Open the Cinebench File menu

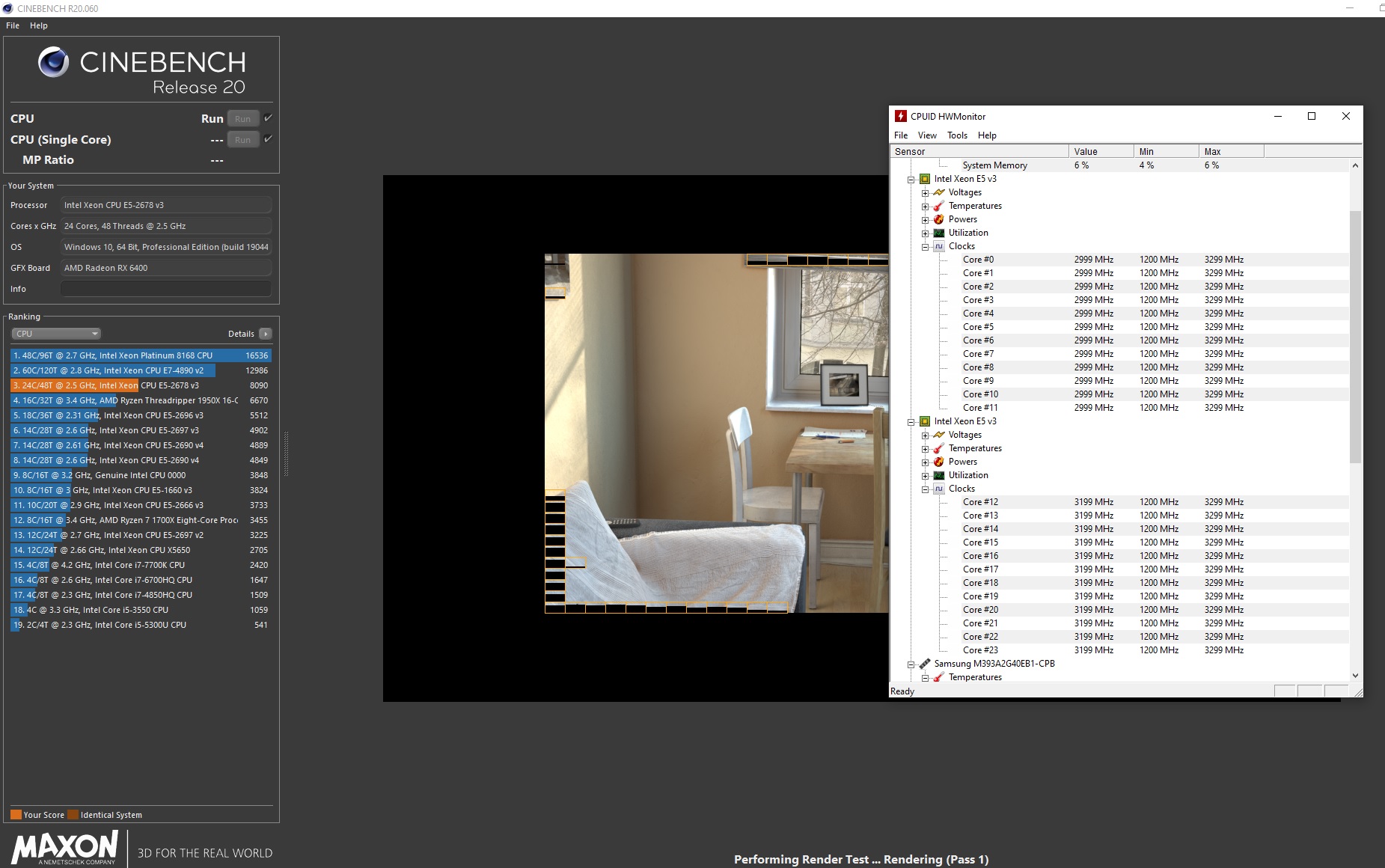[13, 25]
